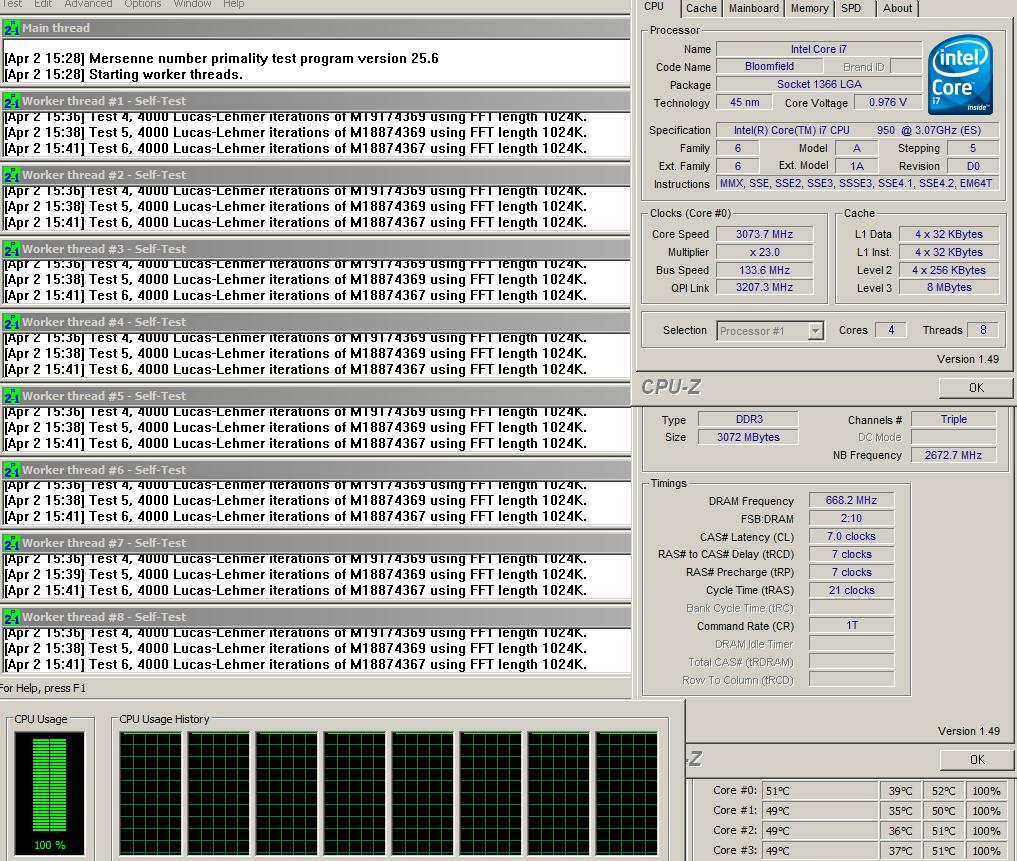Click the Revision field D0
Screen dimensions: 1017x861
[x=973, y=166]
